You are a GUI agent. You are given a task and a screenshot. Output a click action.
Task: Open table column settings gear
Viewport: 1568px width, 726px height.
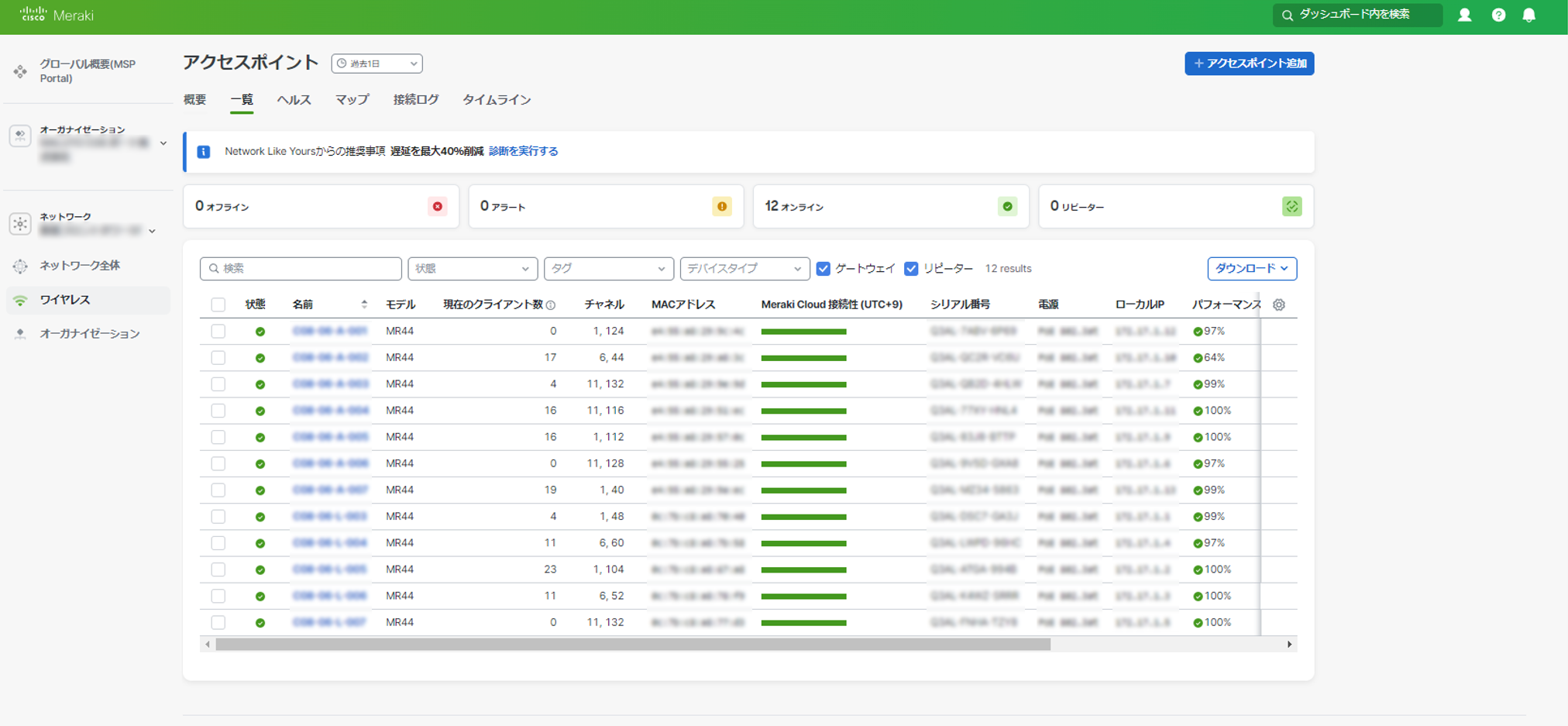[1279, 305]
